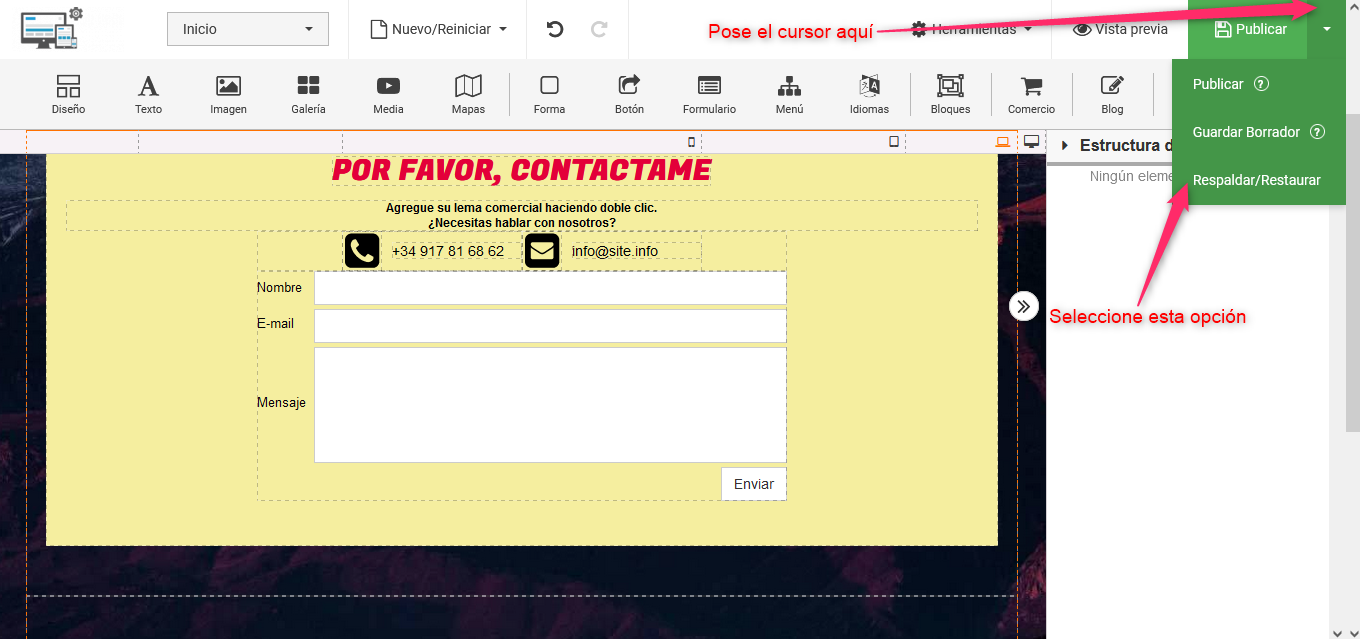
Task: Select the Forma shape tool
Action: coord(549,95)
